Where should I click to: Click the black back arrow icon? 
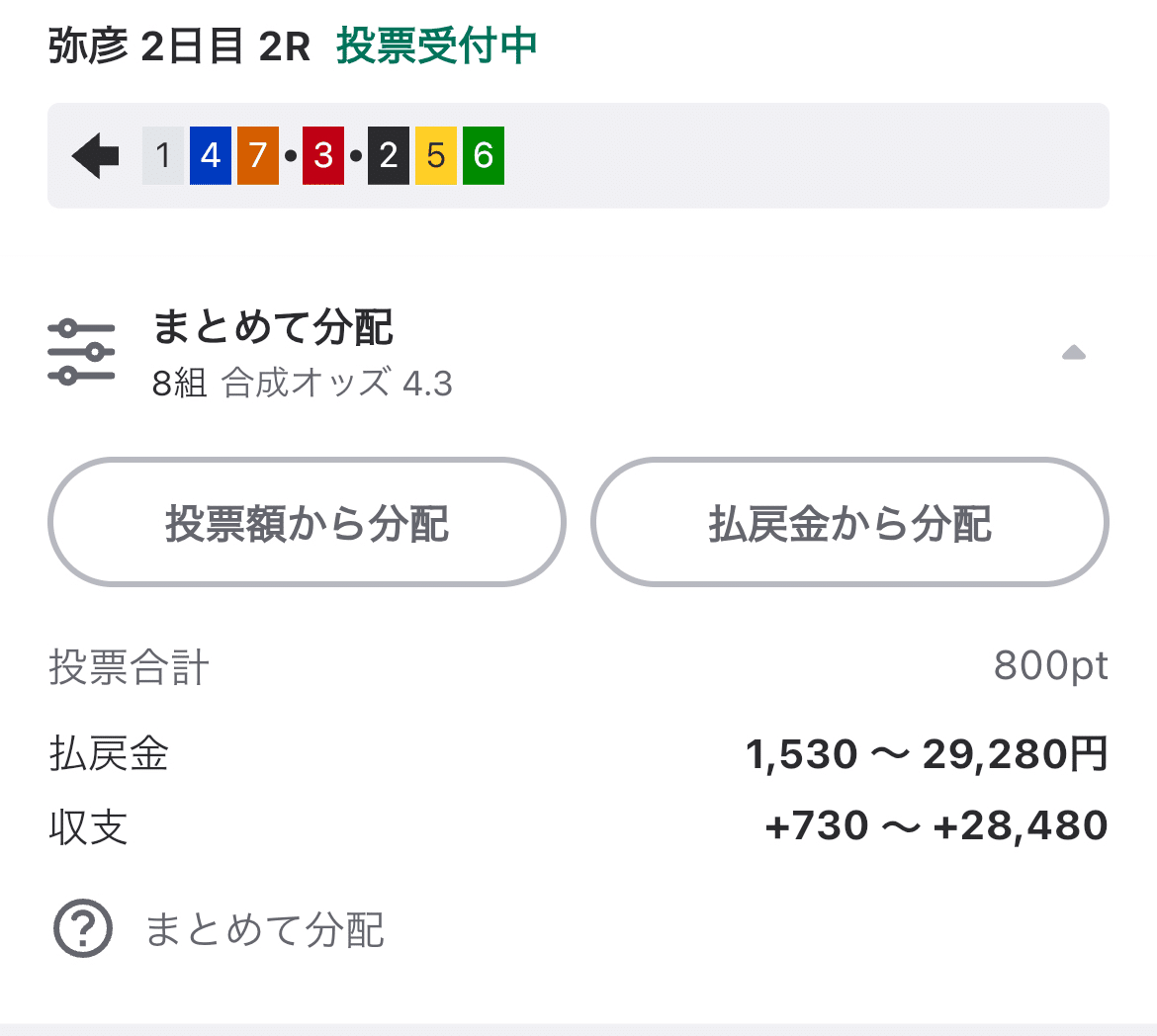93,154
